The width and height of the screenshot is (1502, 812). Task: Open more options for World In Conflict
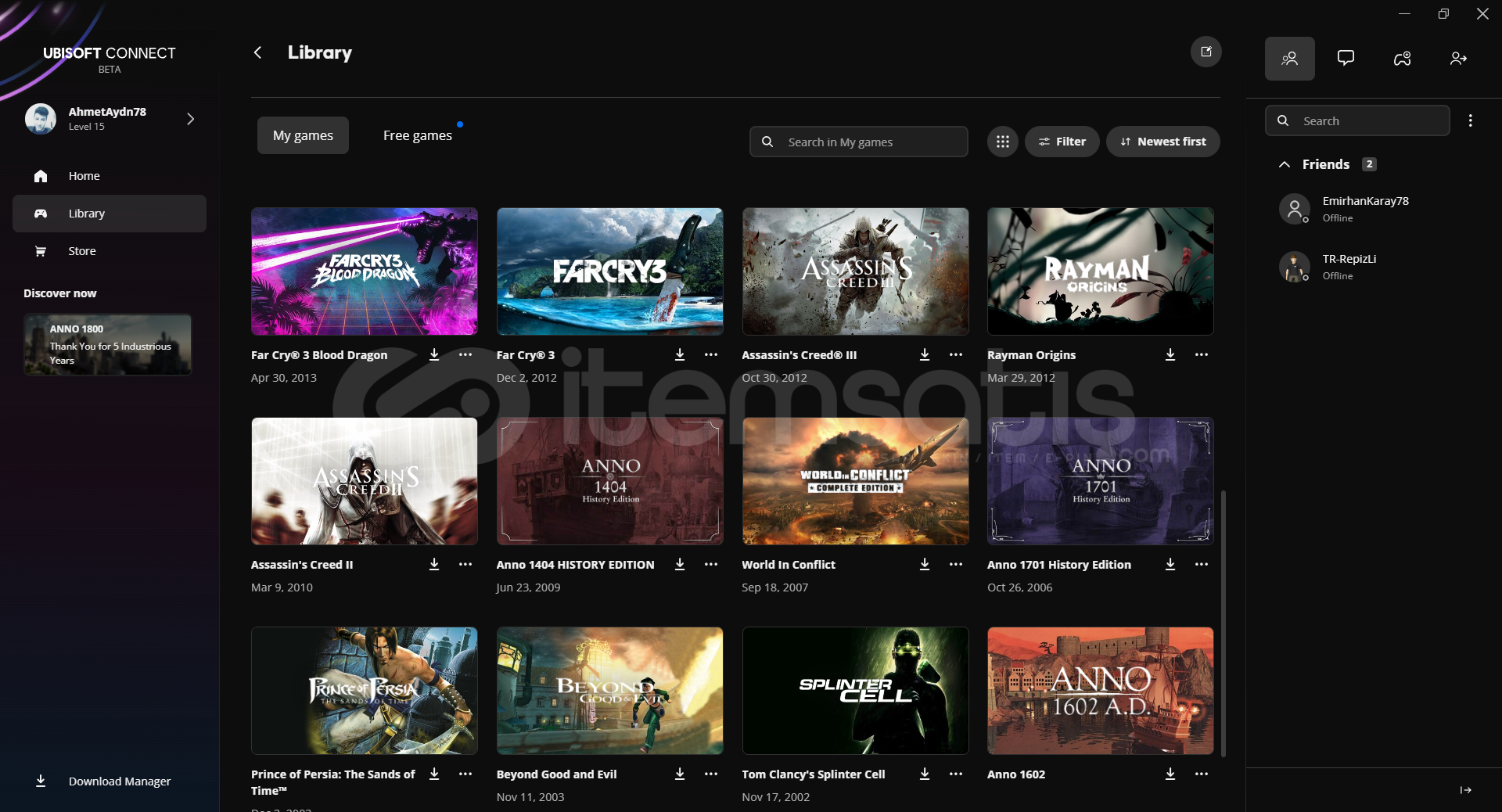click(956, 564)
